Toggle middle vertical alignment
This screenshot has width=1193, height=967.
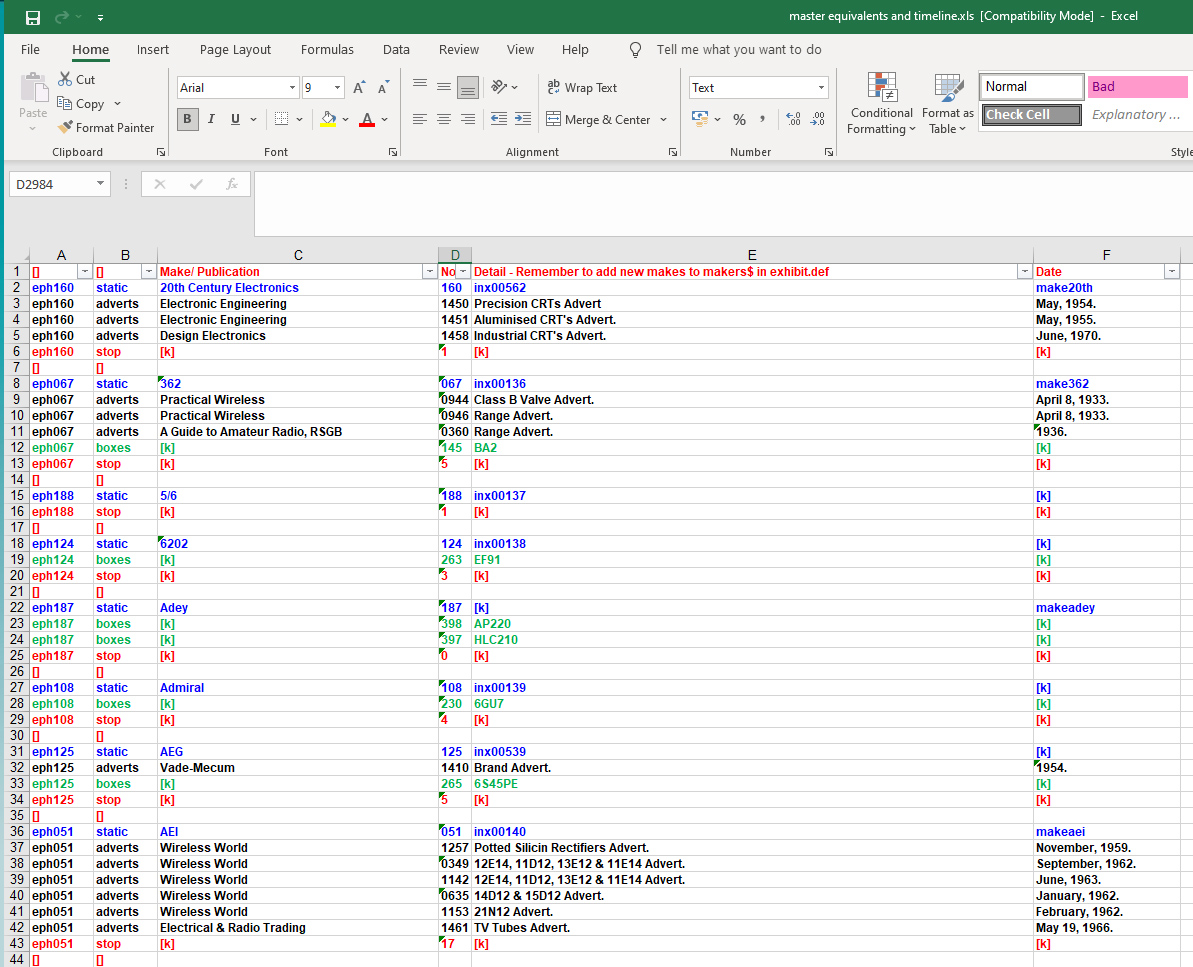click(x=444, y=87)
